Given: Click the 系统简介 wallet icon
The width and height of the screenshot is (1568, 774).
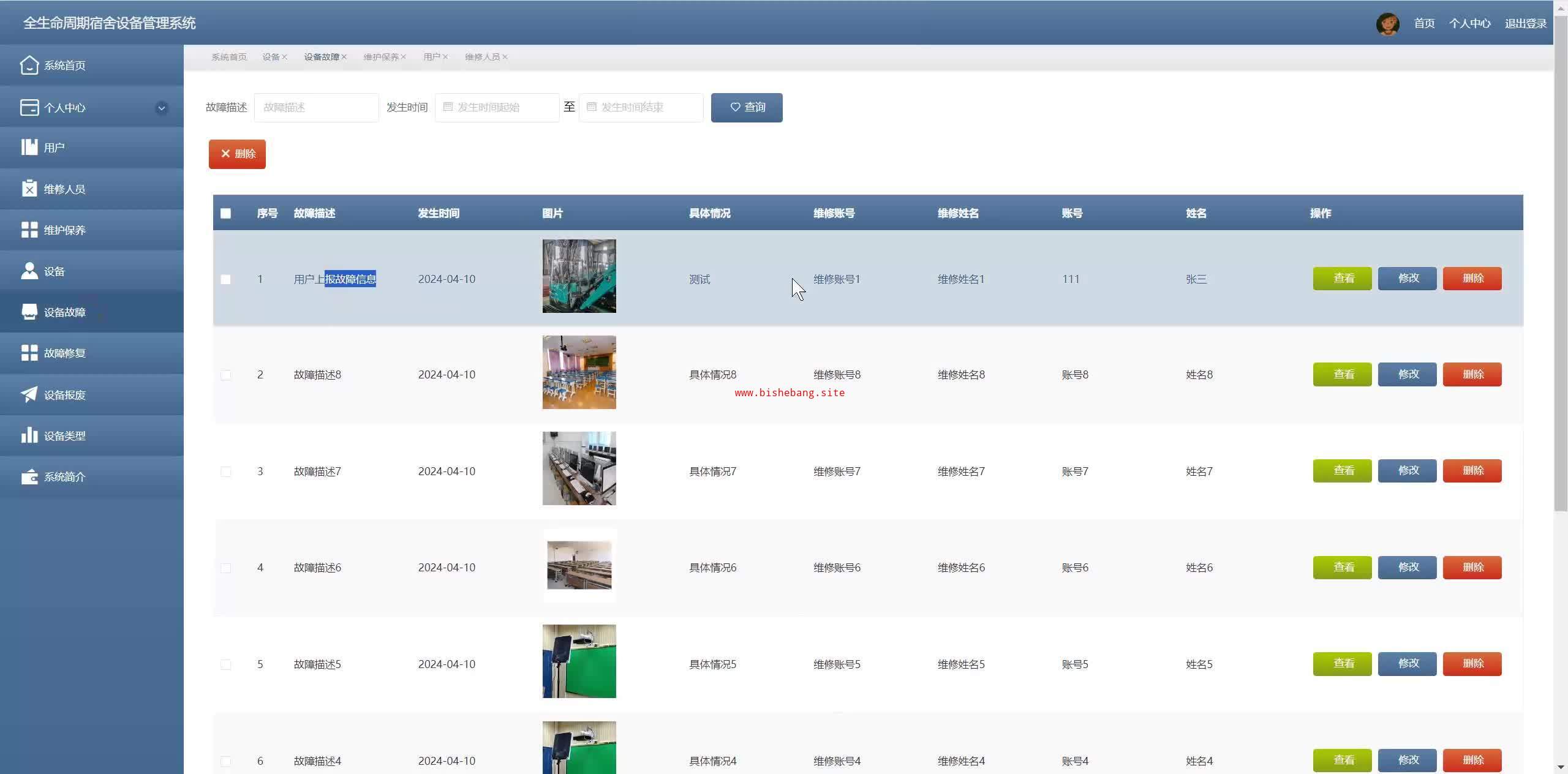Looking at the screenshot, I should pyautogui.click(x=29, y=476).
